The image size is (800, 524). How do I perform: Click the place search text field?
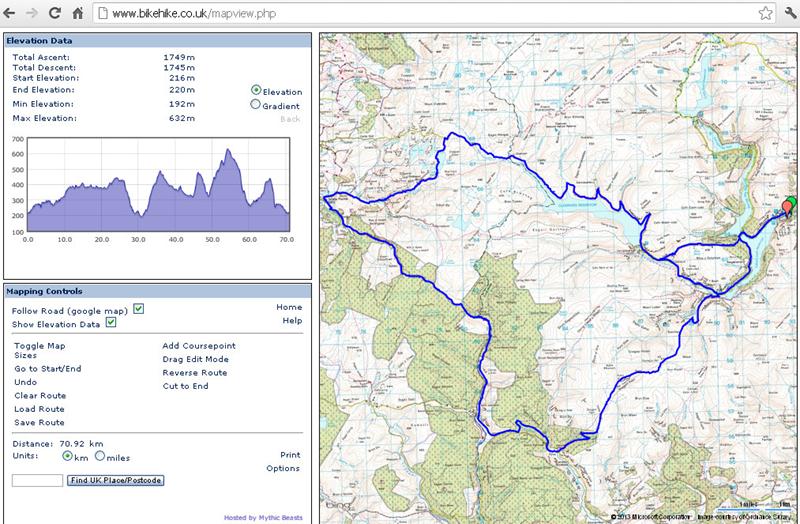[x=38, y=481]
